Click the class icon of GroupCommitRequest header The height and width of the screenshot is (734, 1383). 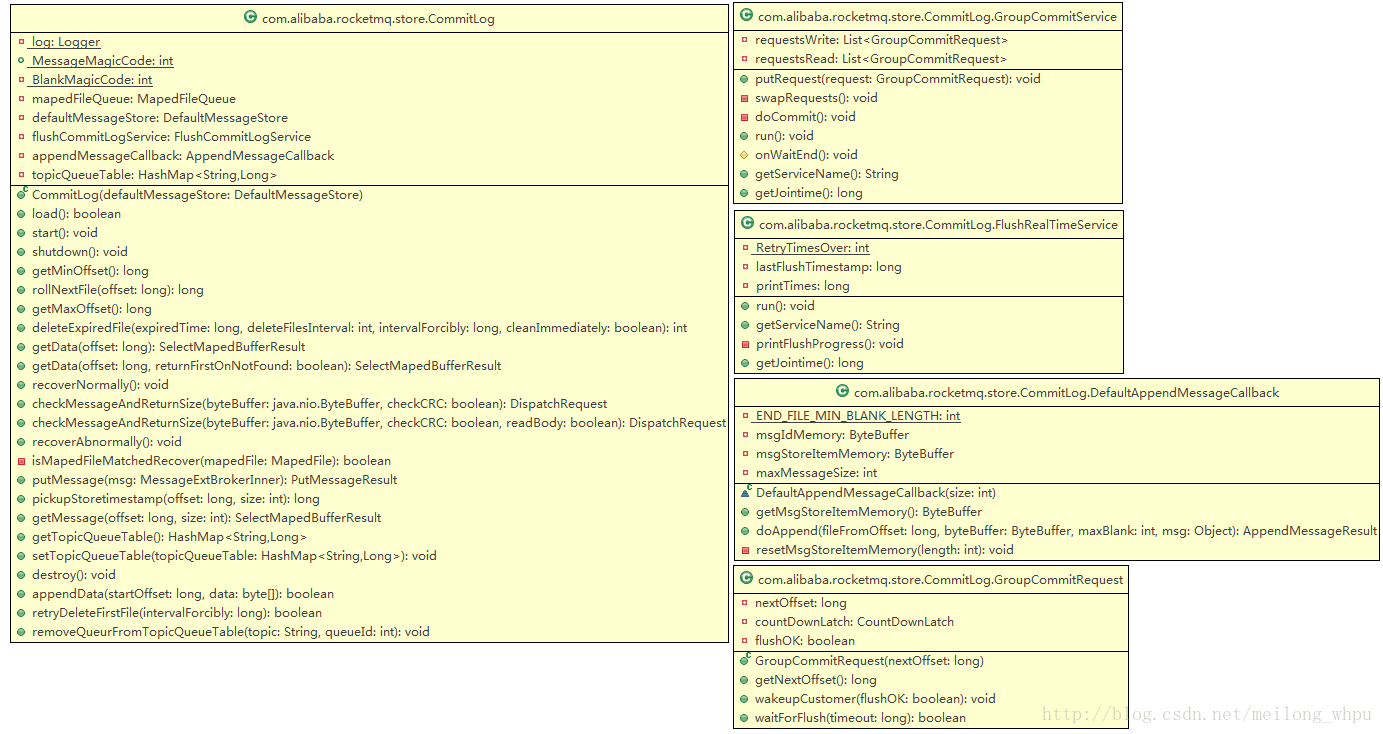[746, 579]
